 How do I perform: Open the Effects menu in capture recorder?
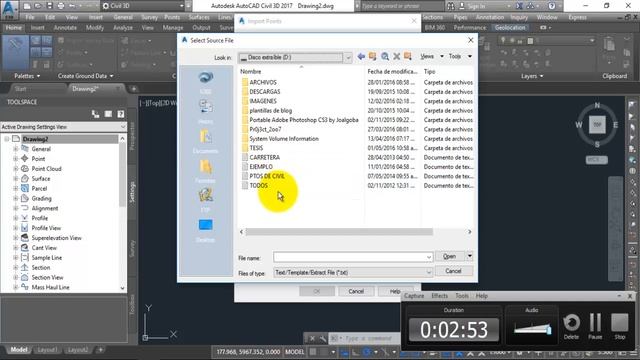click(x=439, y=296)
